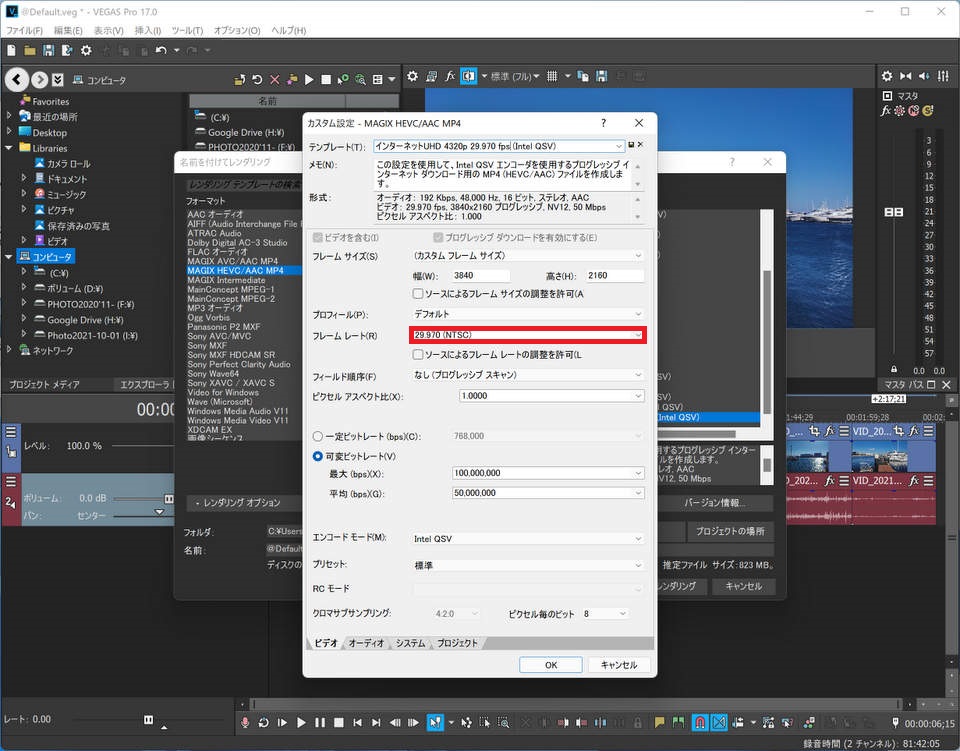Click the explorer back arrow button

[x=16, y=80]
